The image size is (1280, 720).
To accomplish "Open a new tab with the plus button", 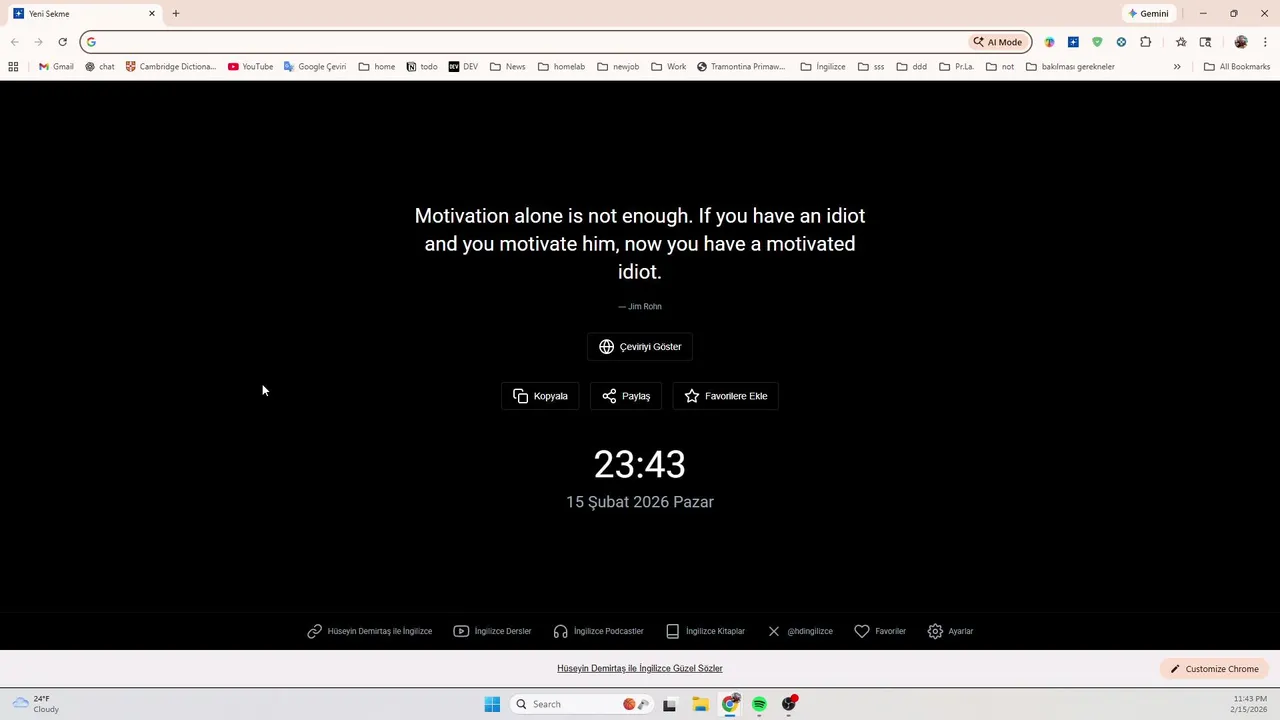I will (176, 14).
